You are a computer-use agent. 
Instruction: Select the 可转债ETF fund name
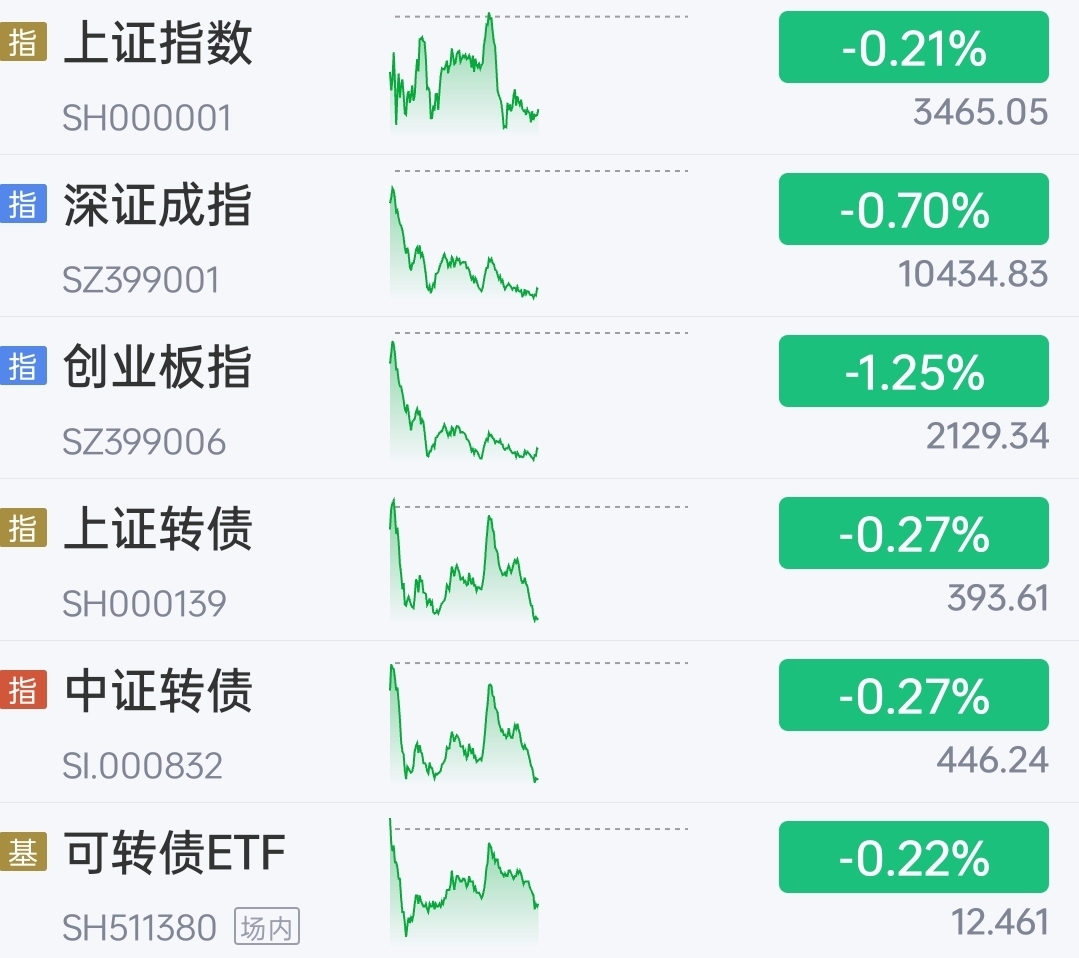pos(175,853)
